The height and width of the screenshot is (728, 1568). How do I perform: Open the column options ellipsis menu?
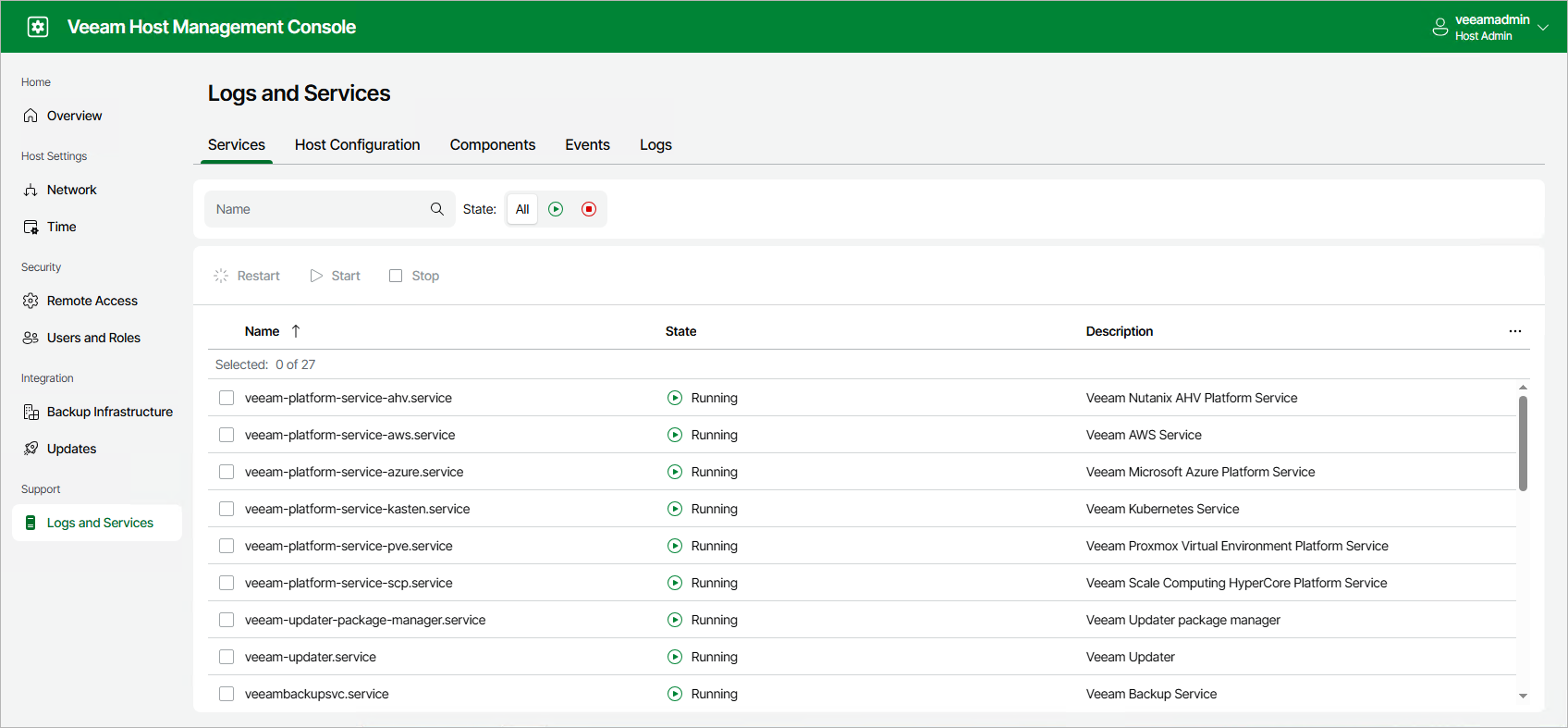(1515, 331)
